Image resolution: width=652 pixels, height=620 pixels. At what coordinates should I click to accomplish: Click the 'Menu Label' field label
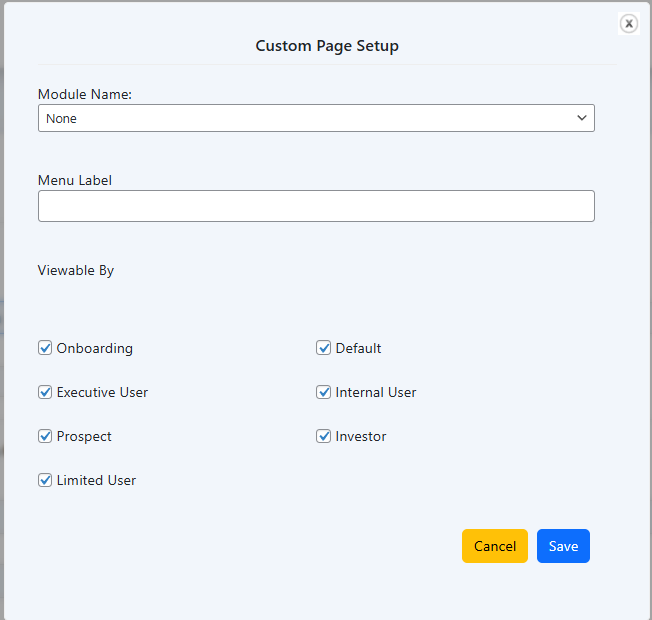click(75, 180)
